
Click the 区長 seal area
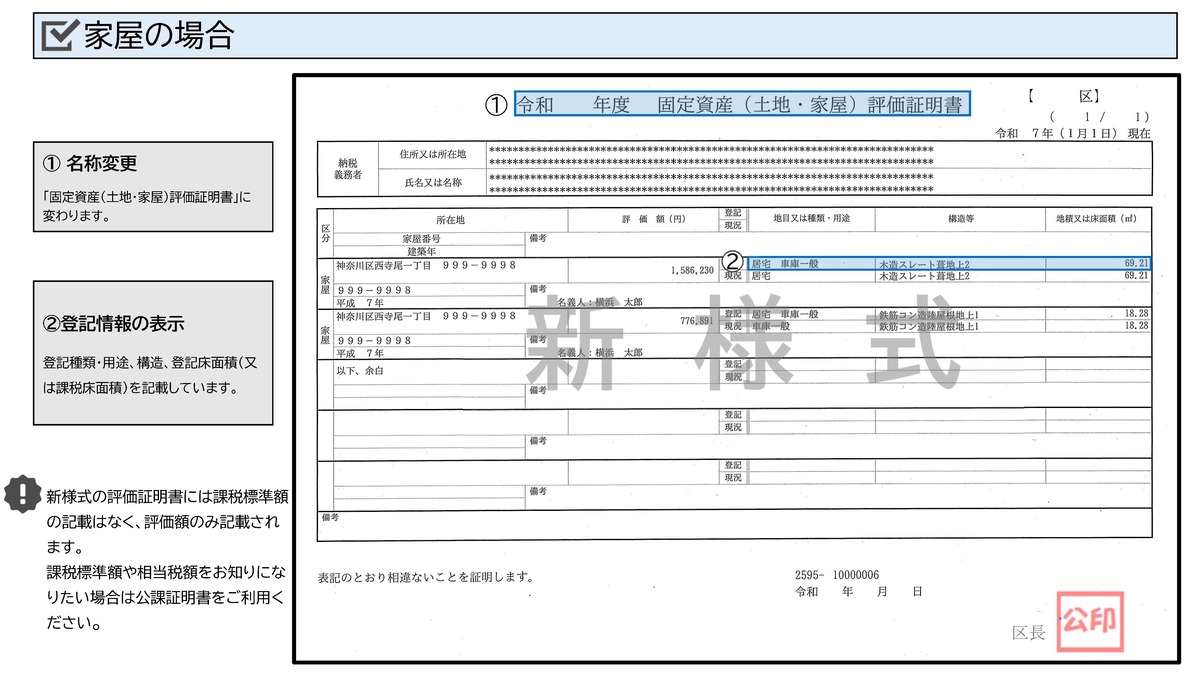1027,630
